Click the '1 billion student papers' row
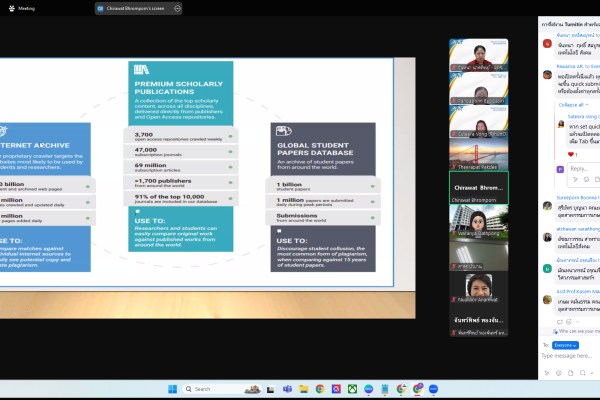This screenshot has height=400, width=600. coord(323,186)
